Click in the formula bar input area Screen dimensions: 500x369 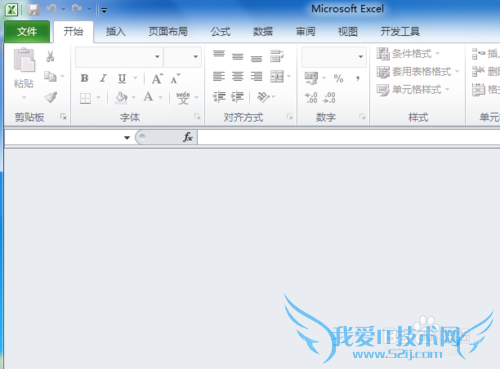pyautogui.click(x=349, y=137)
